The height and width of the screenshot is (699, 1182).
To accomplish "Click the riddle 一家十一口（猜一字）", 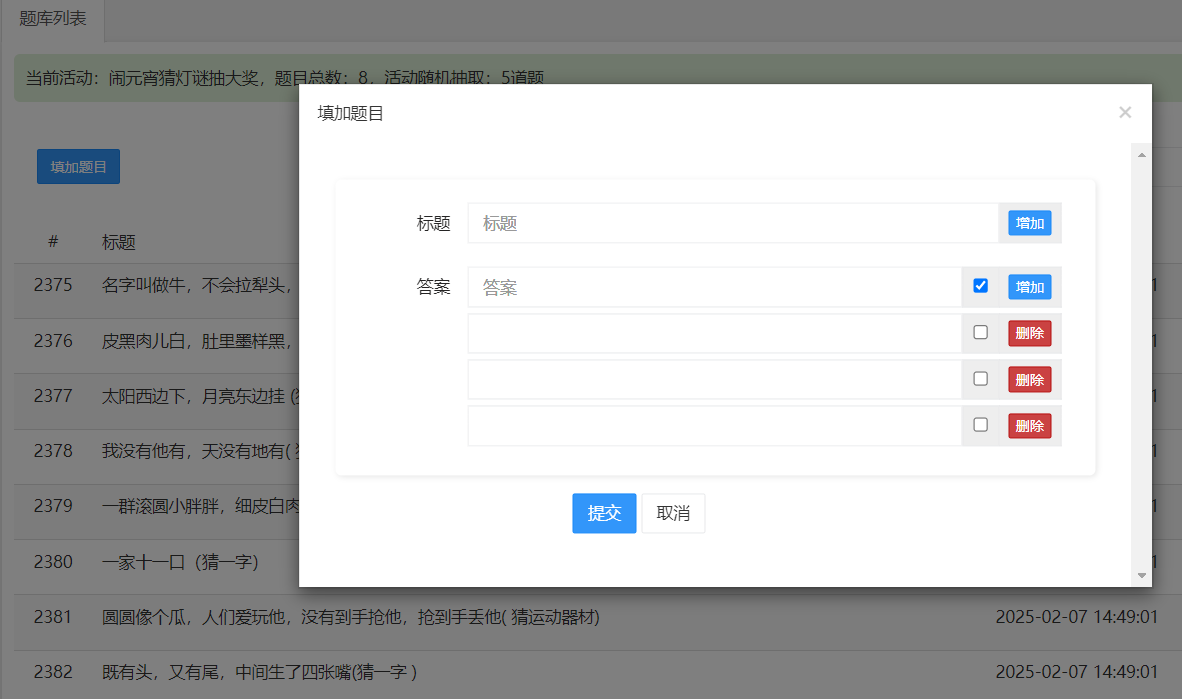I will [180, 562].
